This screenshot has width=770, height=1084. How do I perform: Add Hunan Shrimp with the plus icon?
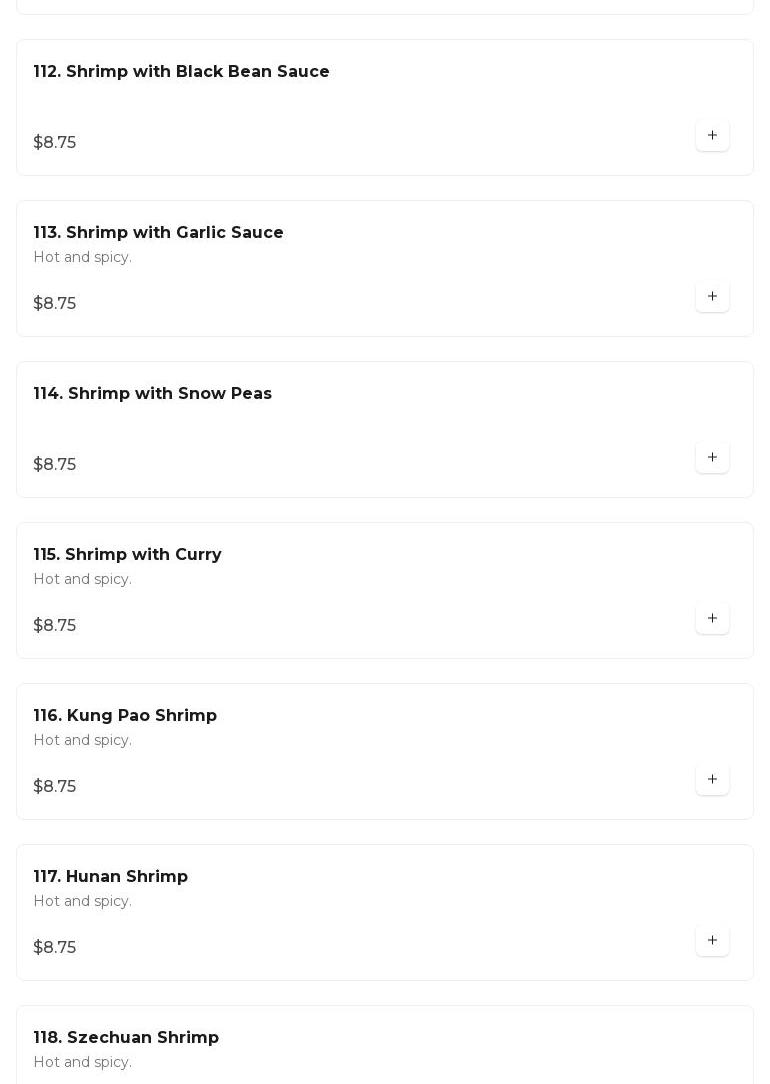pyautogui.click(x=712, y=940)
